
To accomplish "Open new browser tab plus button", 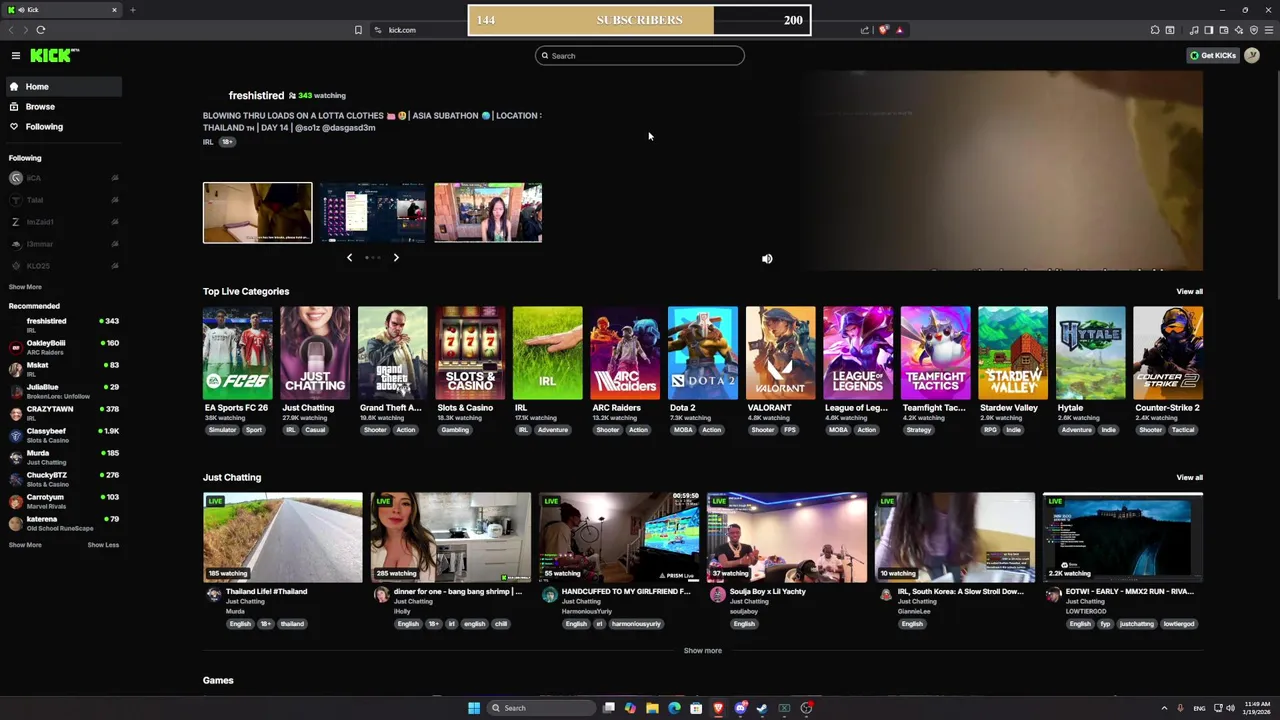I will pos(132,10).
